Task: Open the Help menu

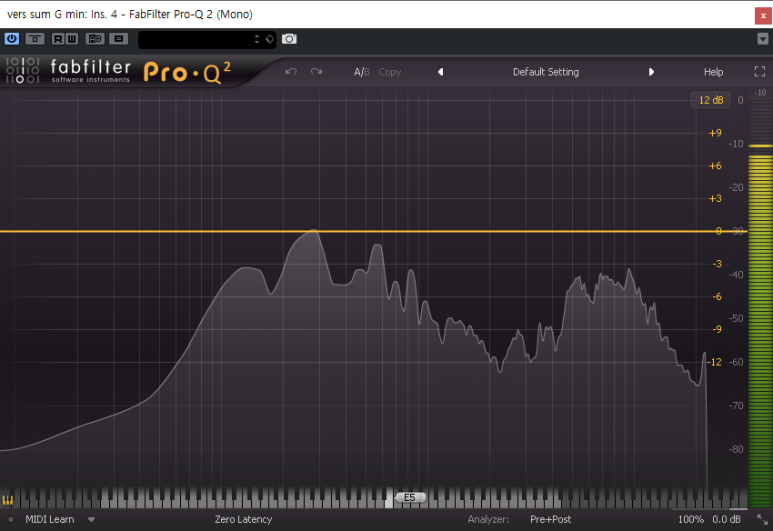Action: (x=713, y=72)
